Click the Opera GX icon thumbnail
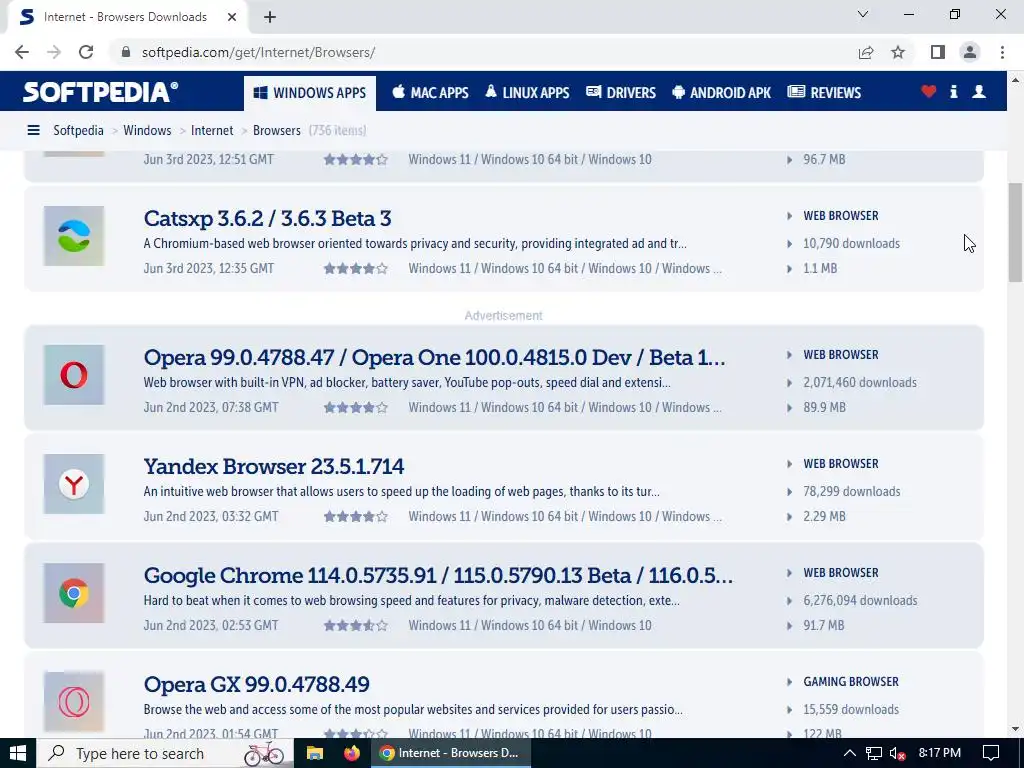This screenshot has width=1024, height=768. coord(74,702)
